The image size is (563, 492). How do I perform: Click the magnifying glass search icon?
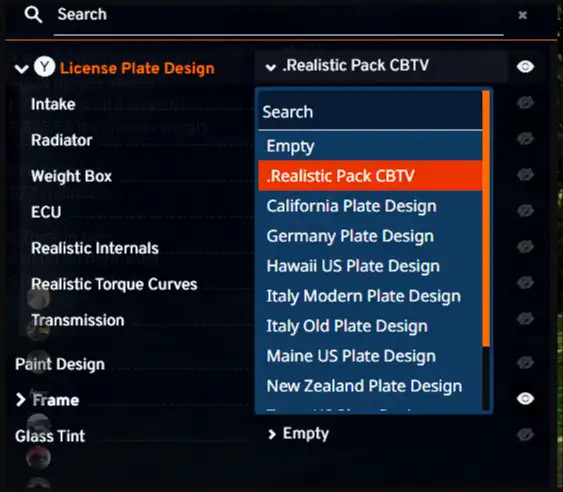pyautogui.click(x=33, y=15)
